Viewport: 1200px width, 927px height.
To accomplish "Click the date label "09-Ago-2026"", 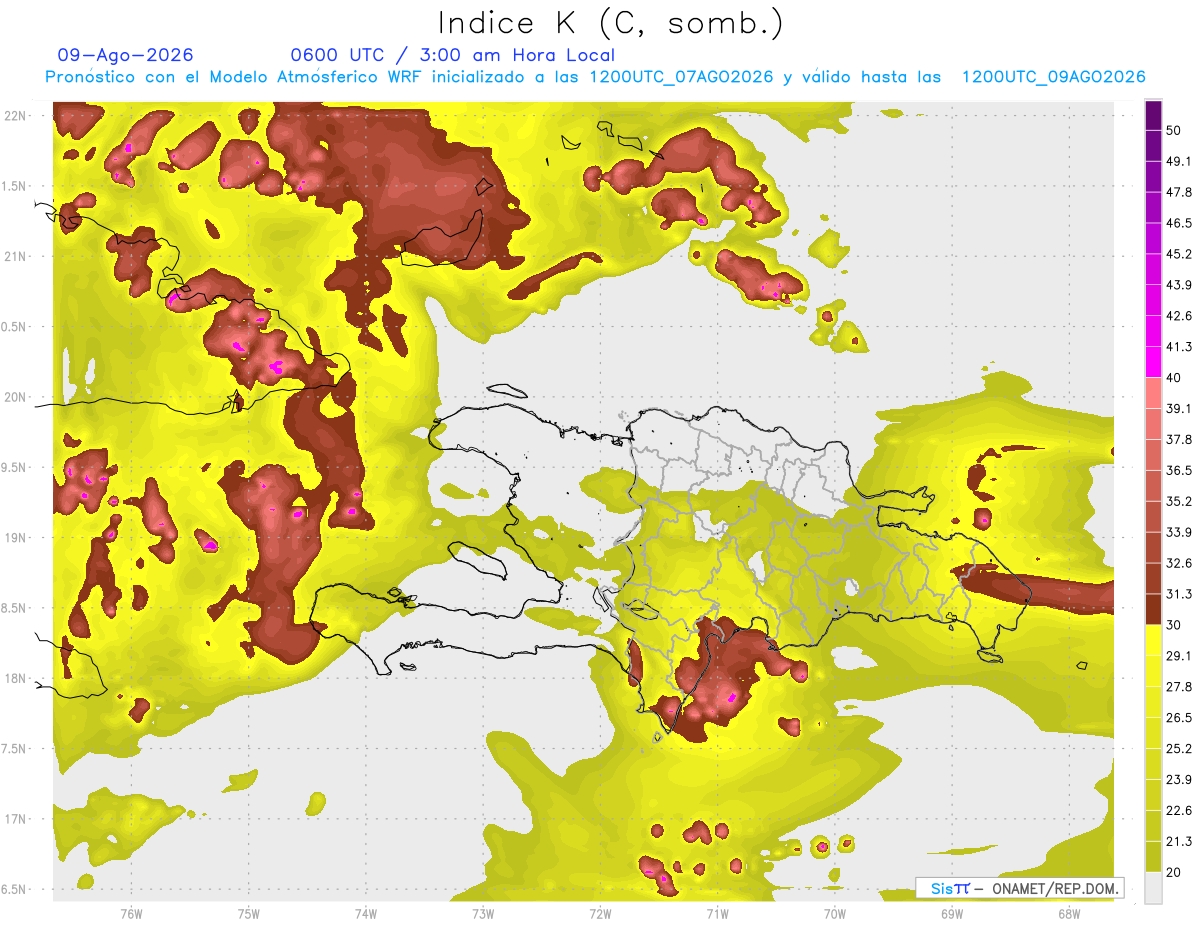I will [126, 55].
